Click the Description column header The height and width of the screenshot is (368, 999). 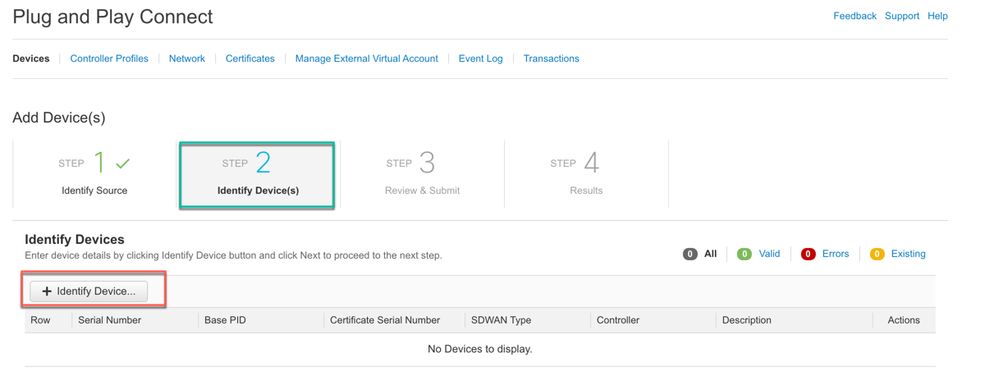coord(747,320)
